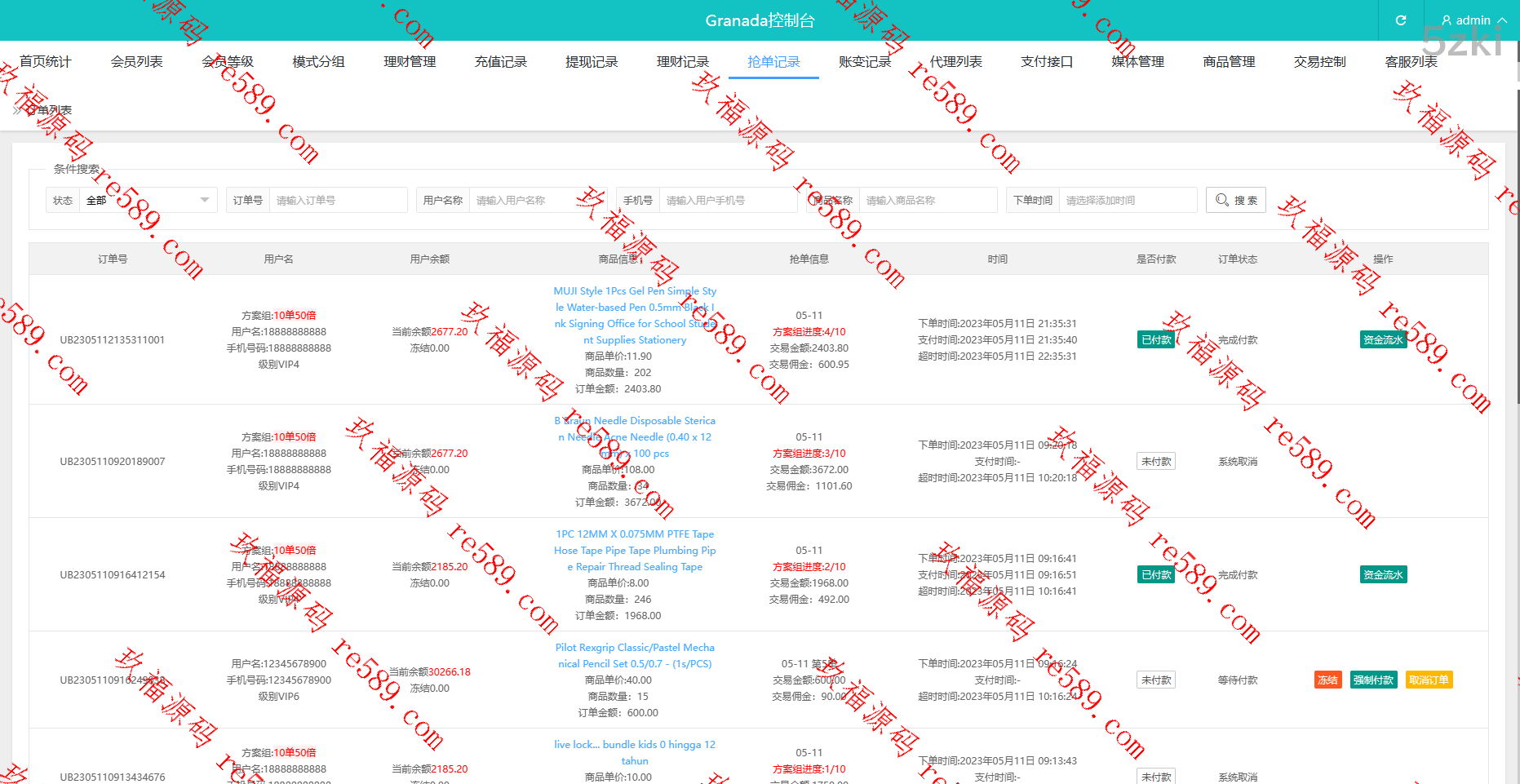
Task: Expand the 状态 status dropdown filter
Action: tap(148, 200)
